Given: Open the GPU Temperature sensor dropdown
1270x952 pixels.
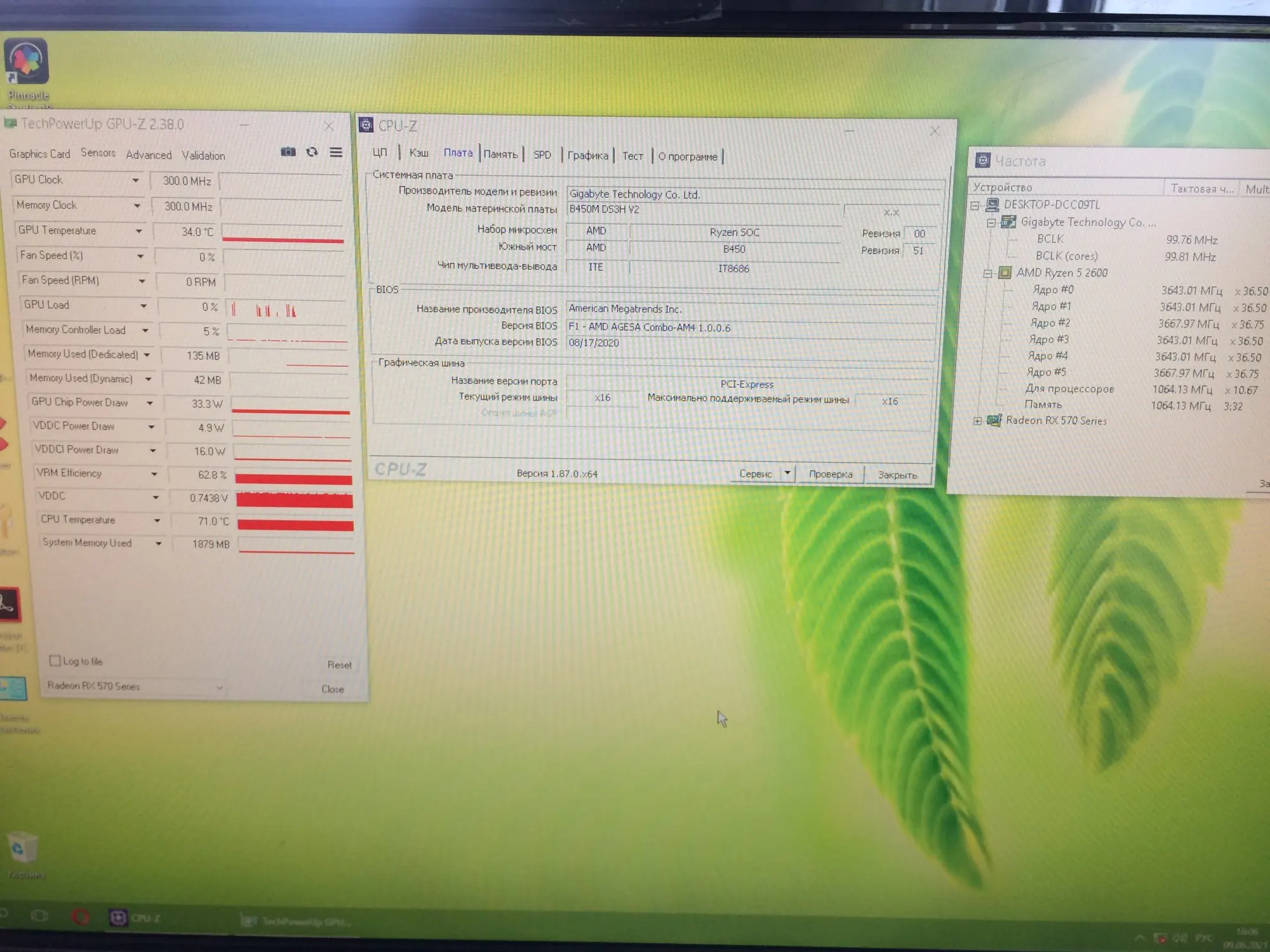Looking at the screenshot, I should (x=138, y=231).
